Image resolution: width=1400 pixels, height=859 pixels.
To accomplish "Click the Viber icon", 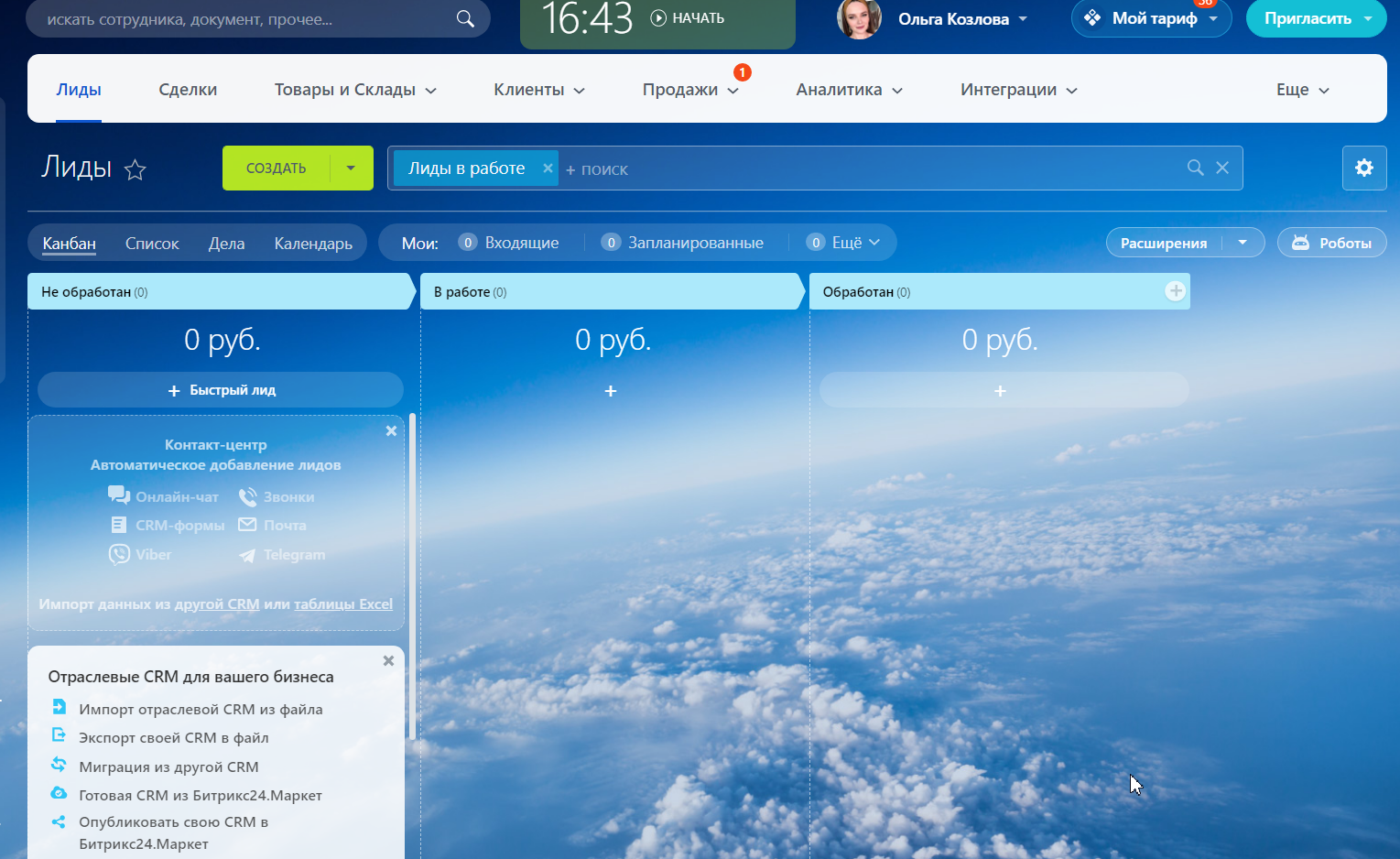I will (119, 554).
